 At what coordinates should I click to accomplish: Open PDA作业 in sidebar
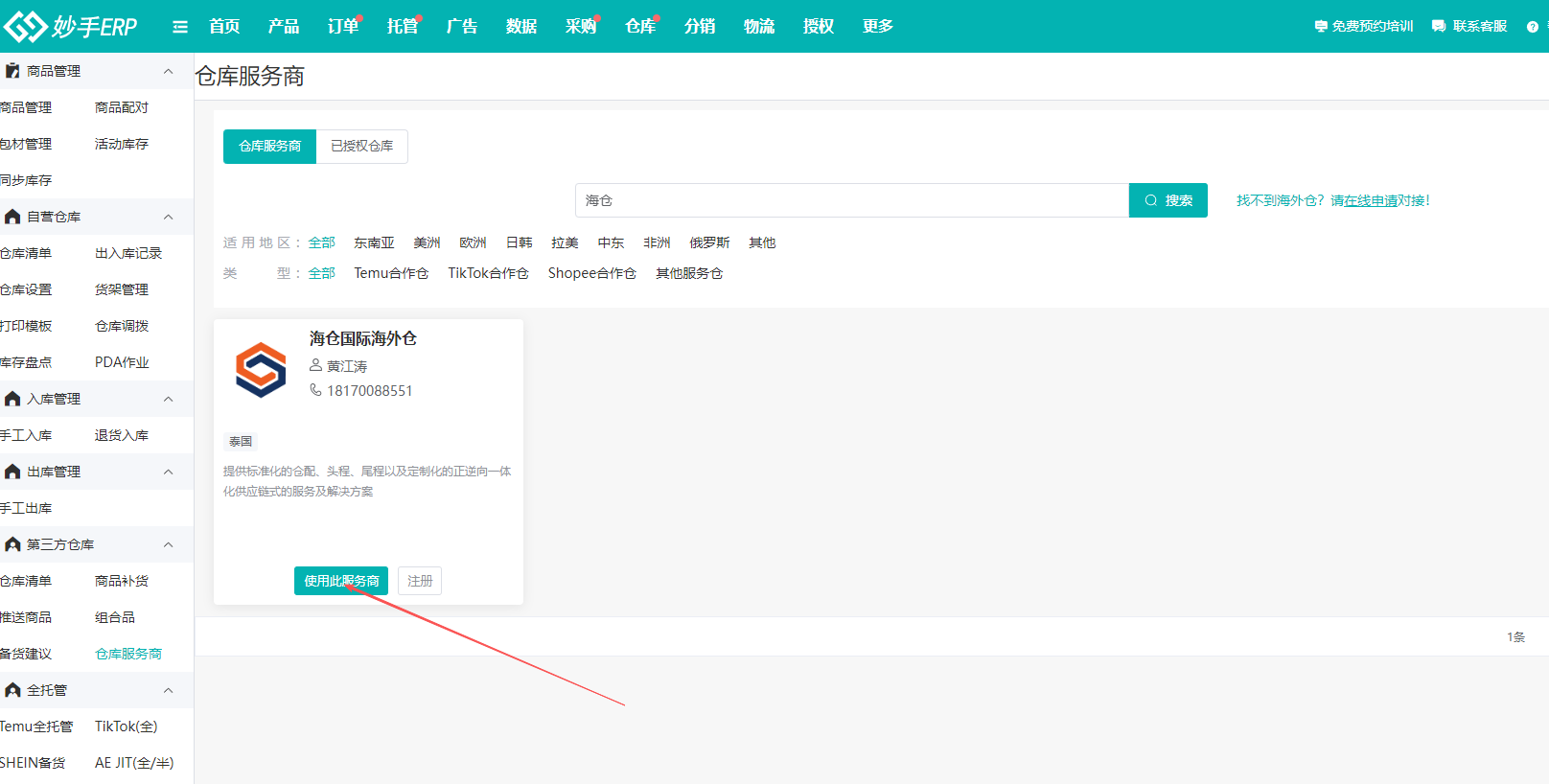(122, 362)
